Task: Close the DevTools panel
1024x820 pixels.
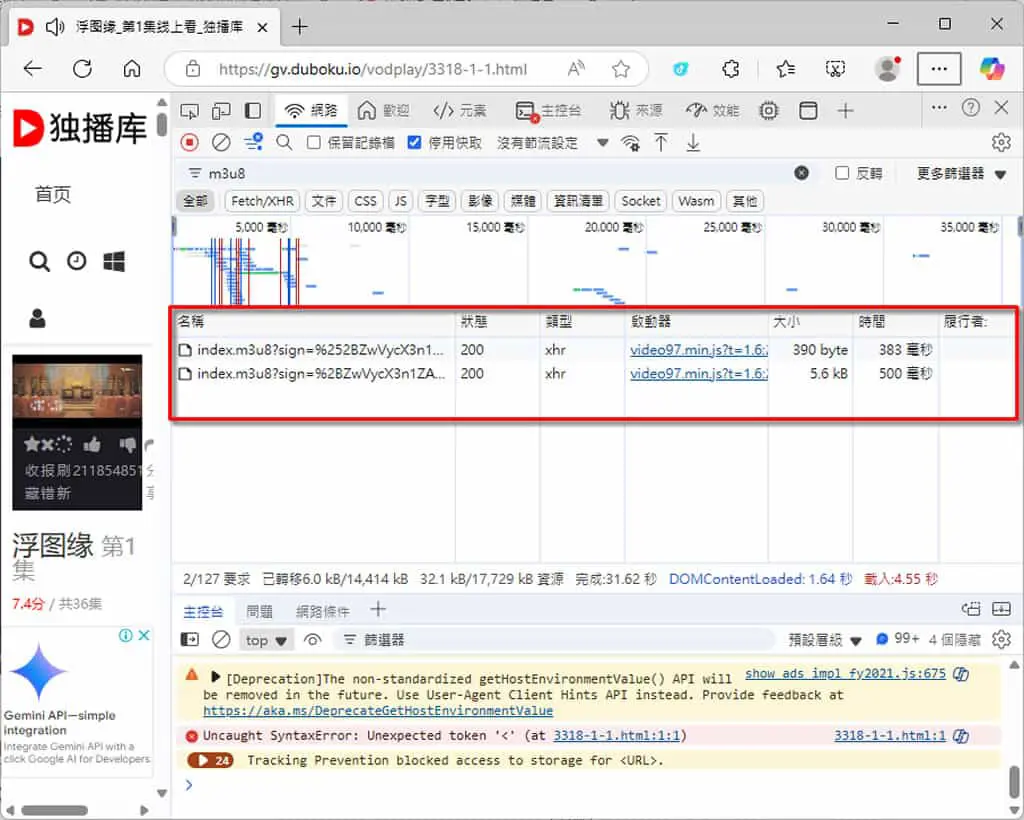Action: click(x=1001, y=108)
